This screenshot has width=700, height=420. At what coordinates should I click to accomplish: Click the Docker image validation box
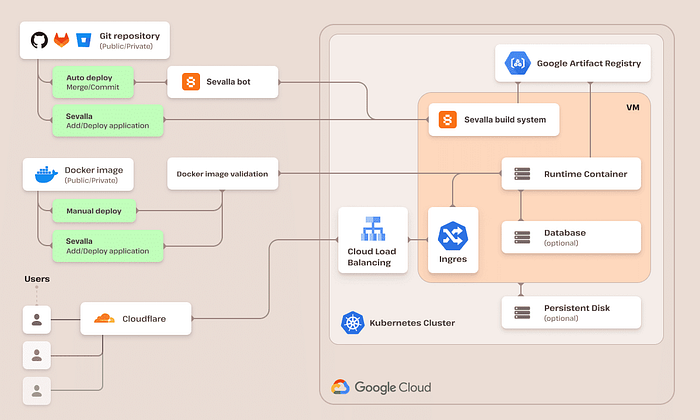click(x=222, y=174)
